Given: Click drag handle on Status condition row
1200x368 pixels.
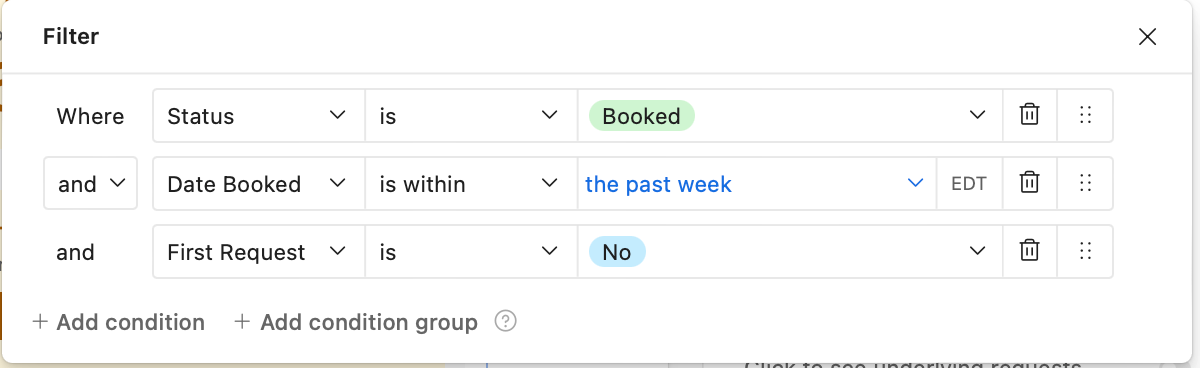Looking at the screenshot, I should click(1085, 116).
